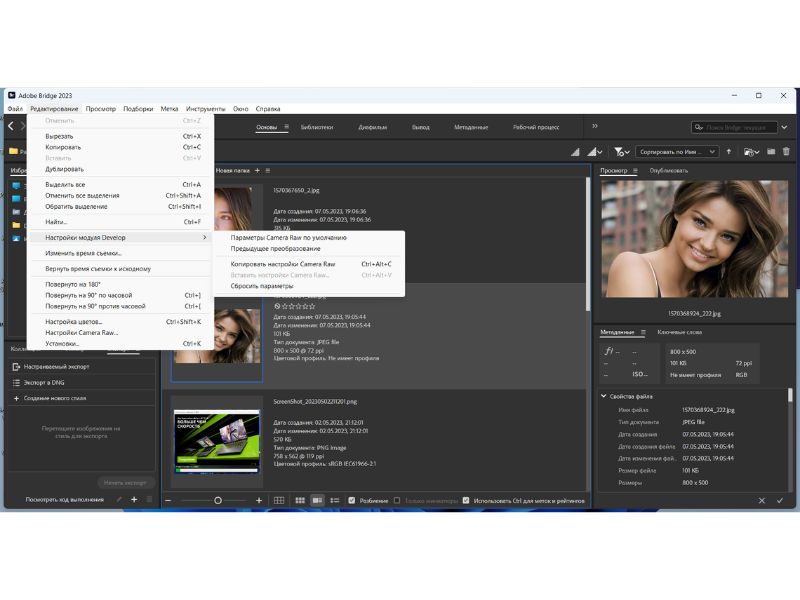Switch to list view icon
This screenshot has width=800, height=600.
[333, 500]
